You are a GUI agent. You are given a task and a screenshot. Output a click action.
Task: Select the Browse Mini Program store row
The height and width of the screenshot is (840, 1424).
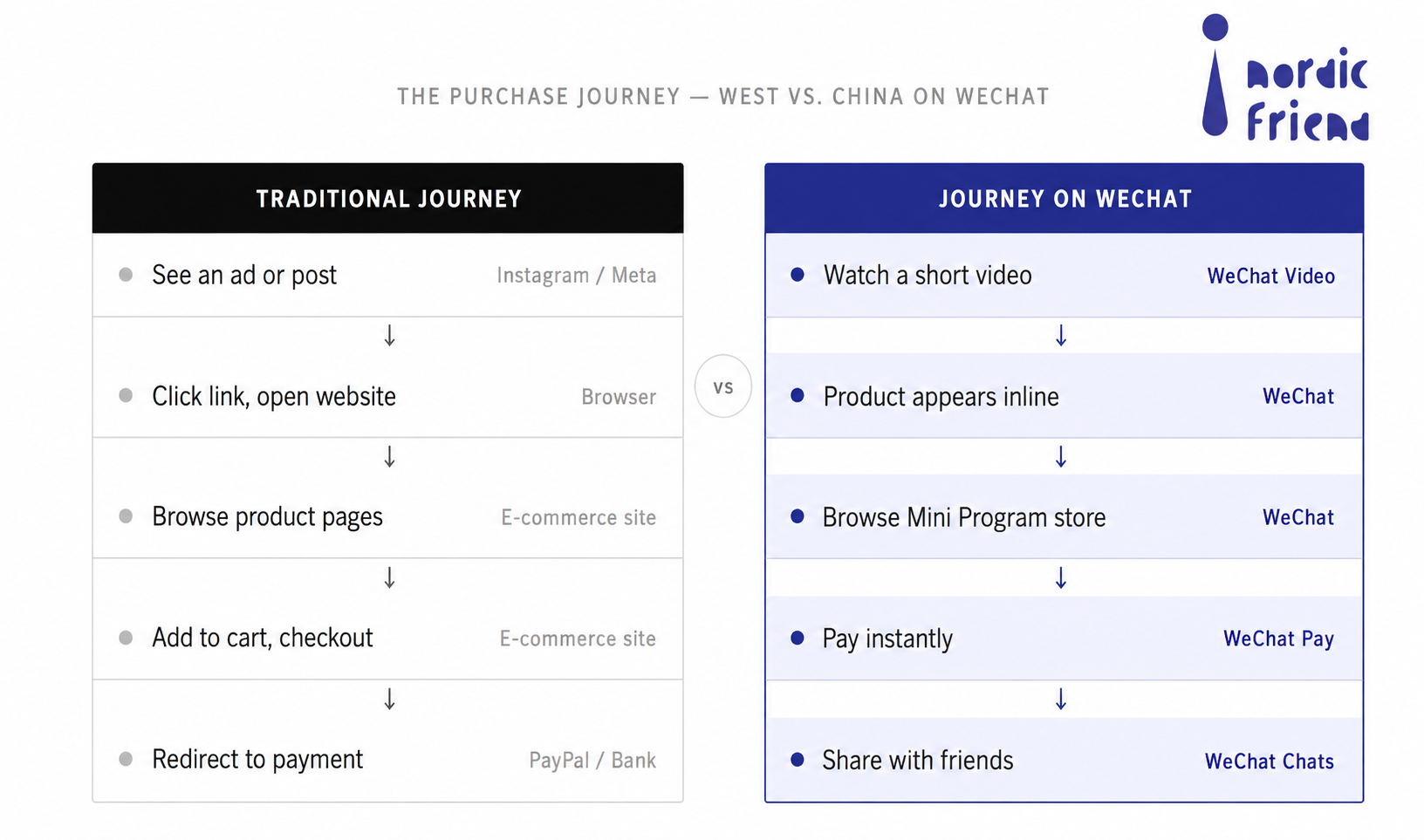[x=1065, y=517]
